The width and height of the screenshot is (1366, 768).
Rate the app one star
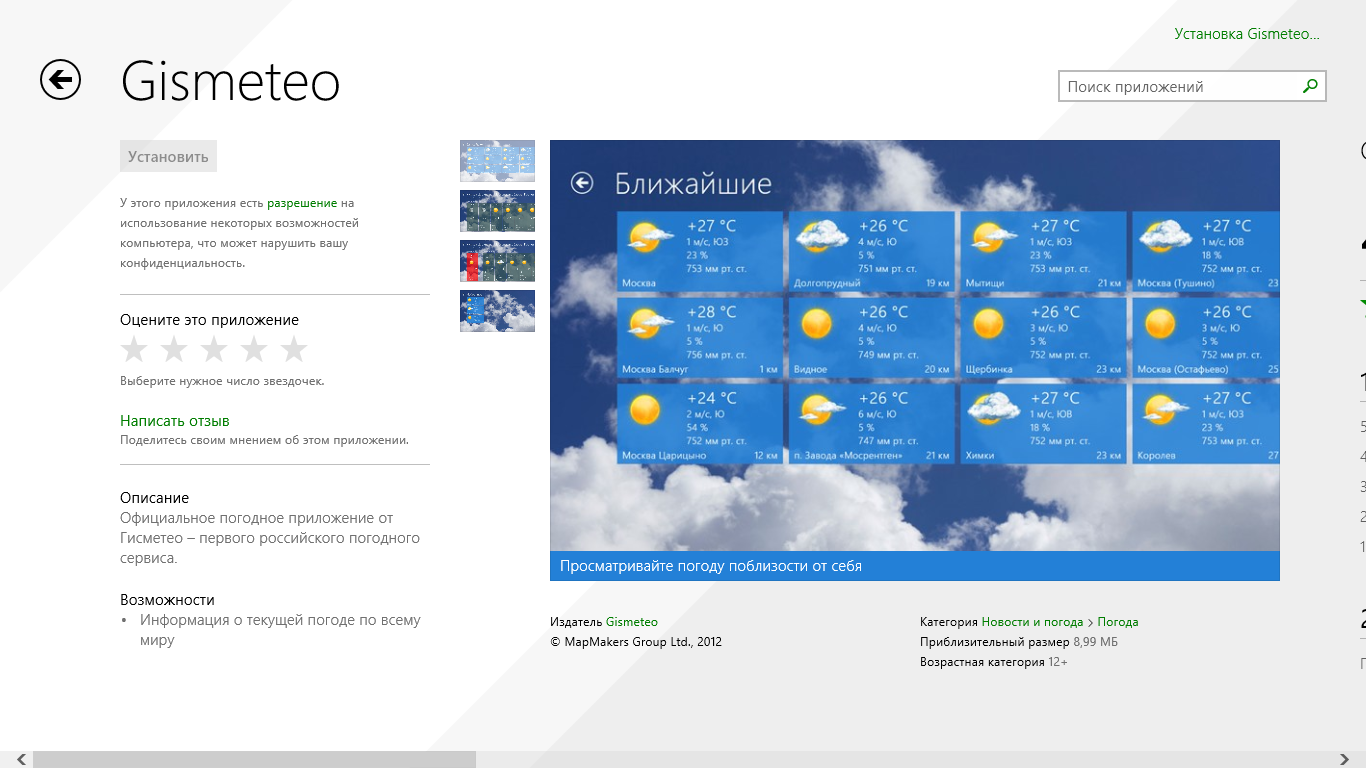pos(134,350)
